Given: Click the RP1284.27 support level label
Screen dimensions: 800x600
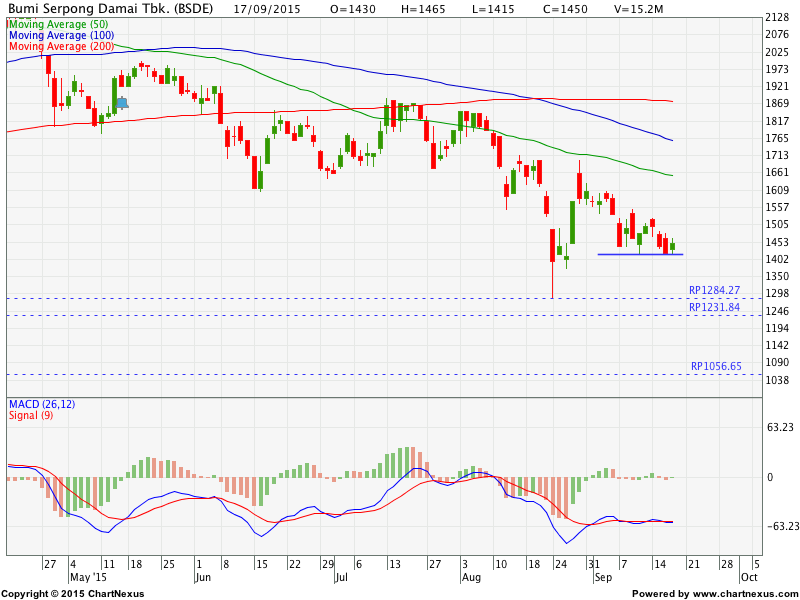Looking at the screenshot, I should (714, 290).
